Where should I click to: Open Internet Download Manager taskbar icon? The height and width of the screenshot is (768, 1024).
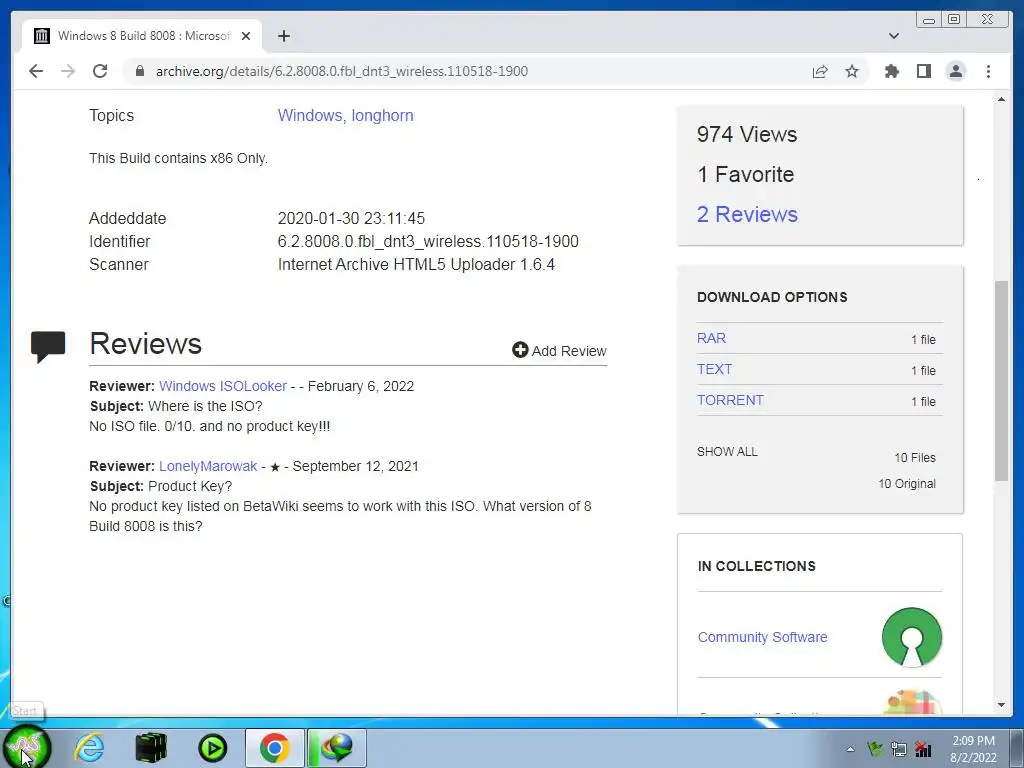[x=336, y=748]
